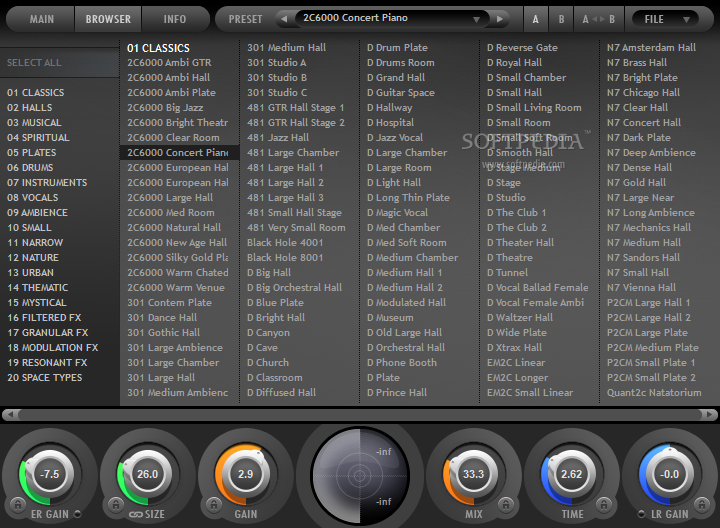Select the 09 AMBIENCE category

point(38,213)
